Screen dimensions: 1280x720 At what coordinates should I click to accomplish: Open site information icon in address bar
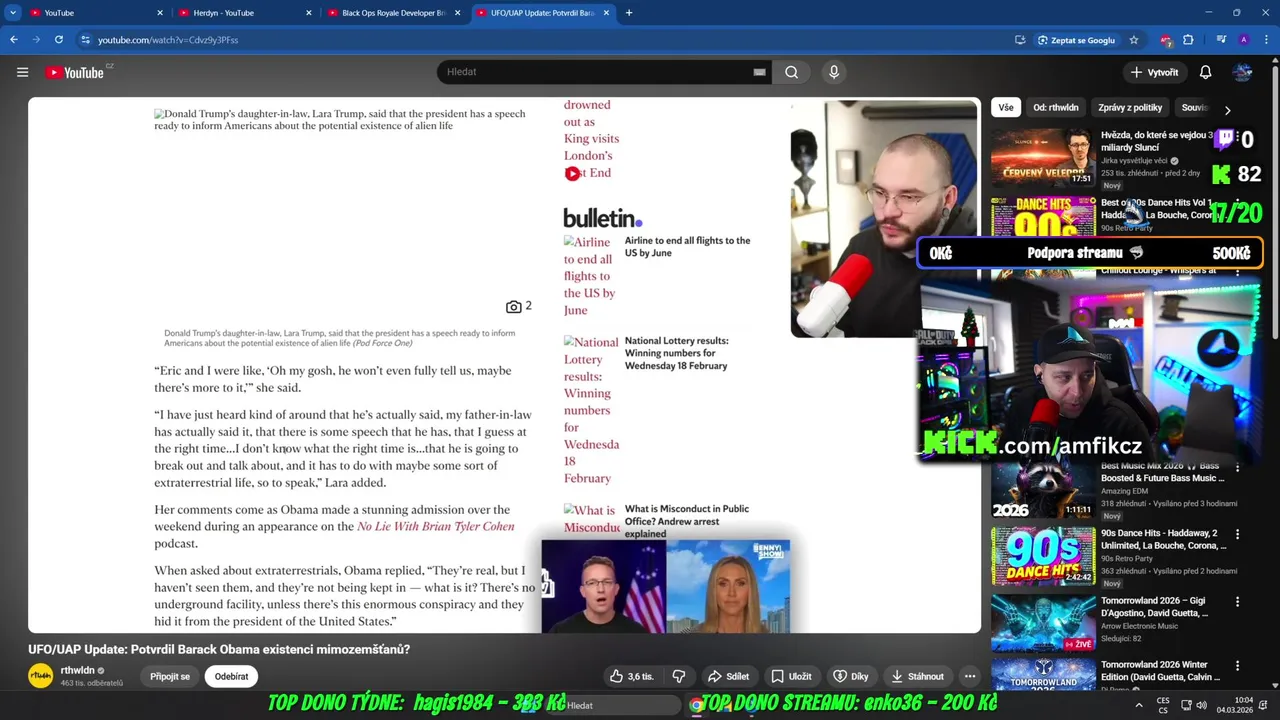[86, 40]
